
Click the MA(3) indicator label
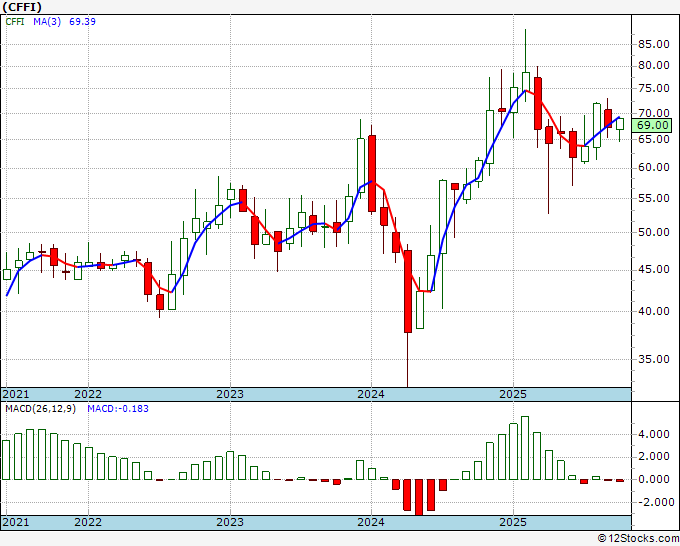[47, 22]
